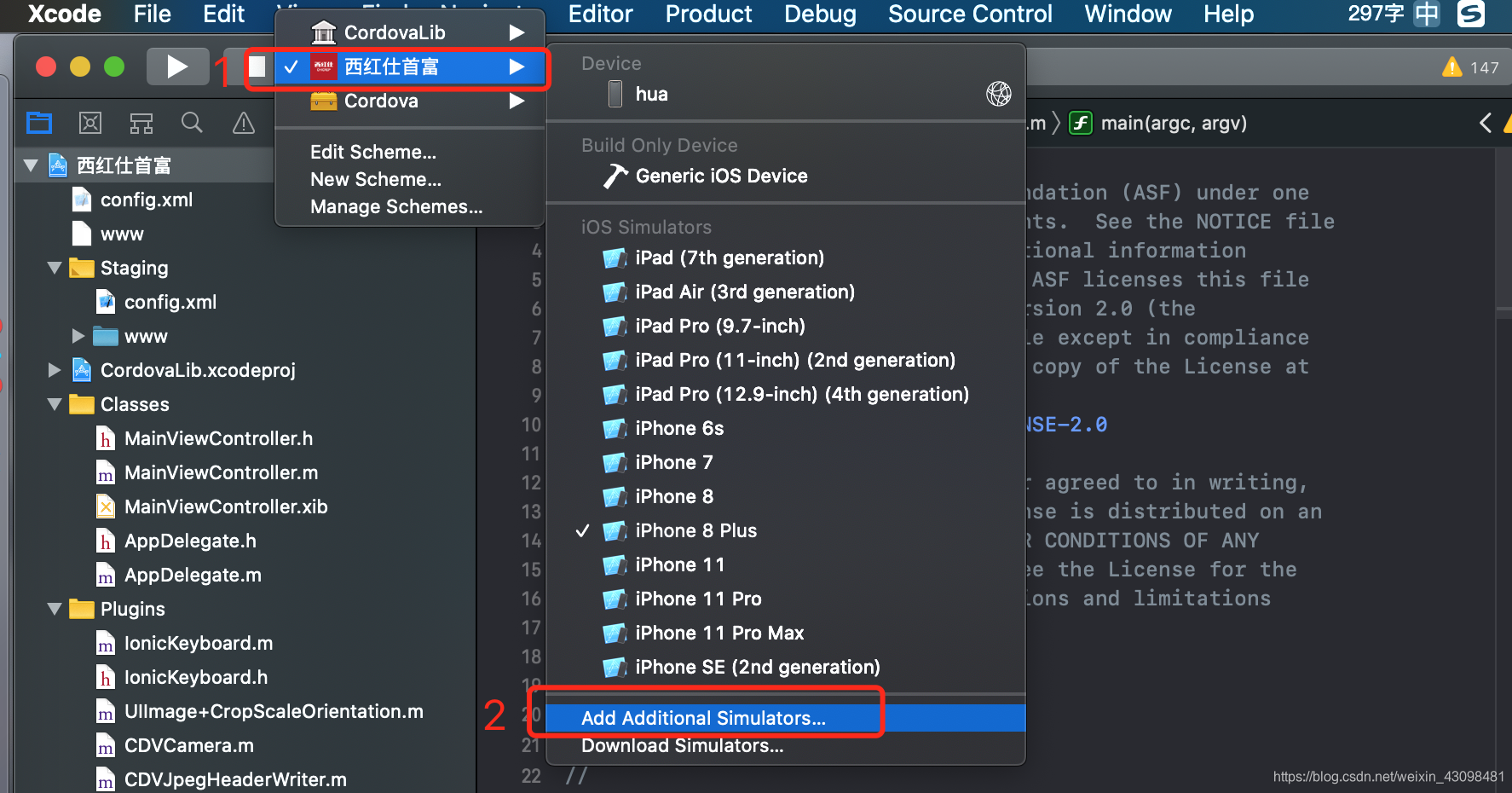Select UIImage+CropScaleOrientation.m file
Screen dimensions: 1512x793
pos(274,711)
